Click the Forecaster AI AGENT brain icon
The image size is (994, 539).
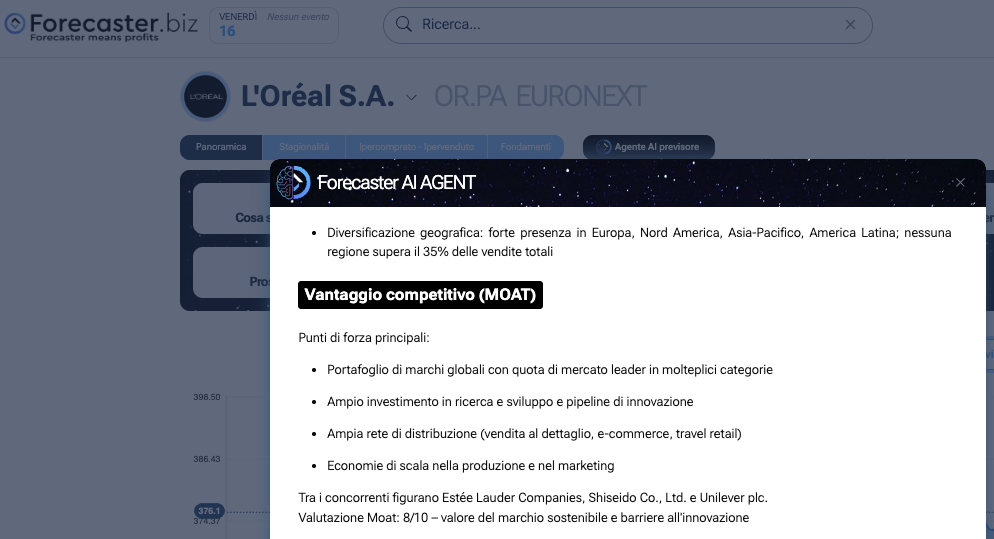[x=293, y=182]
